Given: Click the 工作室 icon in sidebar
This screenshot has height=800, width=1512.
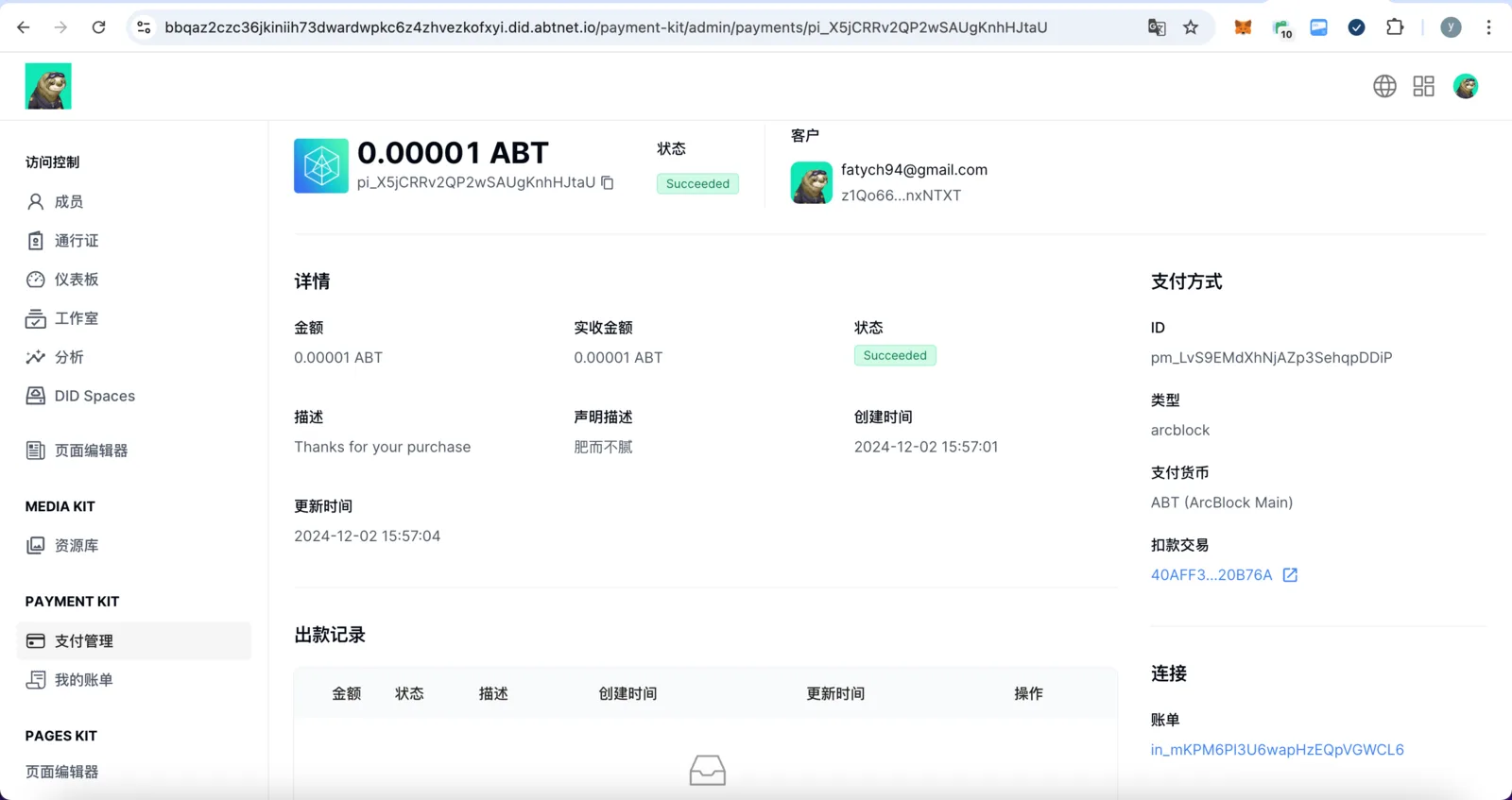Looking at the screenshot, I should (35, 318).
